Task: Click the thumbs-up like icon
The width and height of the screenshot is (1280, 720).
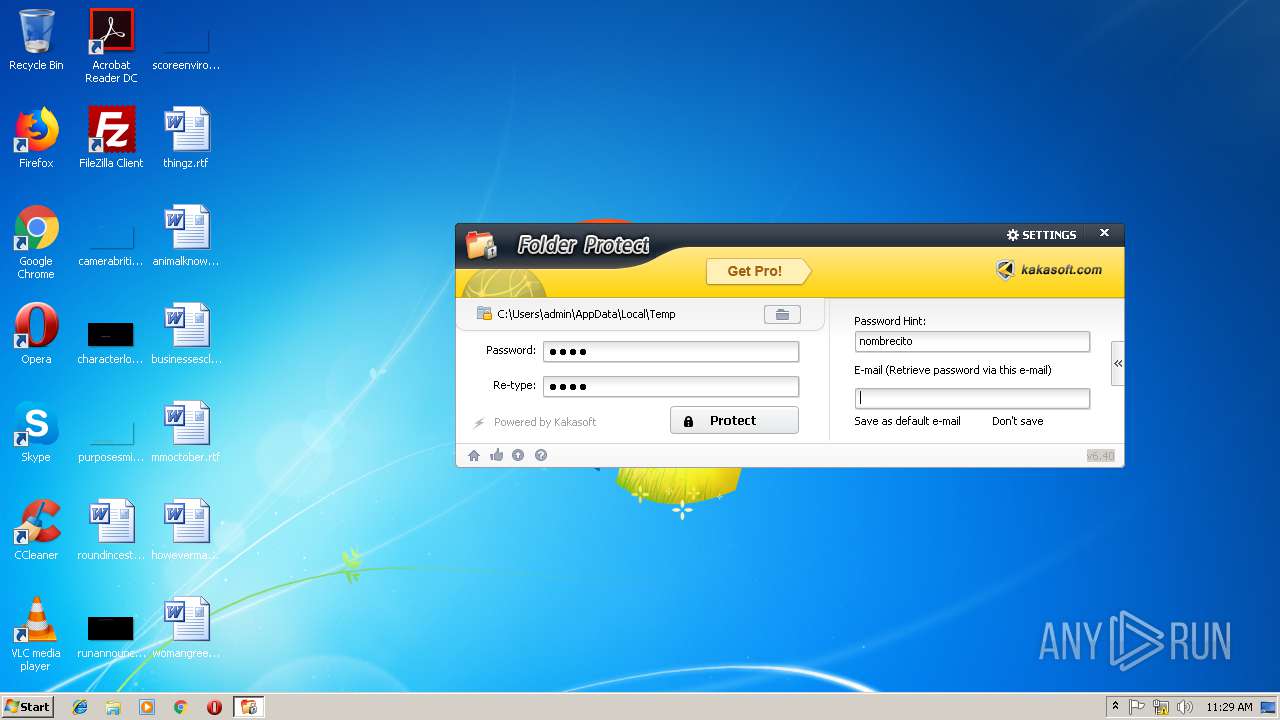Action: coord(497,455)
